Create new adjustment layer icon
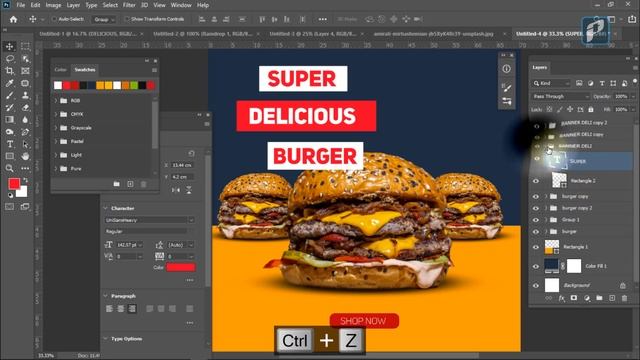Image resolution: width=640 pixels, height=360 pixels. (x=587, y=298)
